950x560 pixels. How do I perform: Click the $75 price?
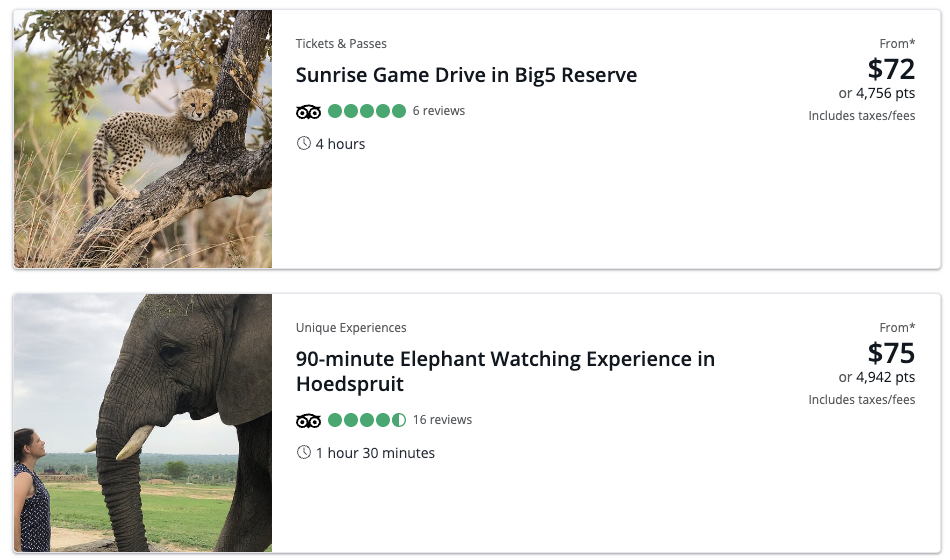(x=891, y=353)
